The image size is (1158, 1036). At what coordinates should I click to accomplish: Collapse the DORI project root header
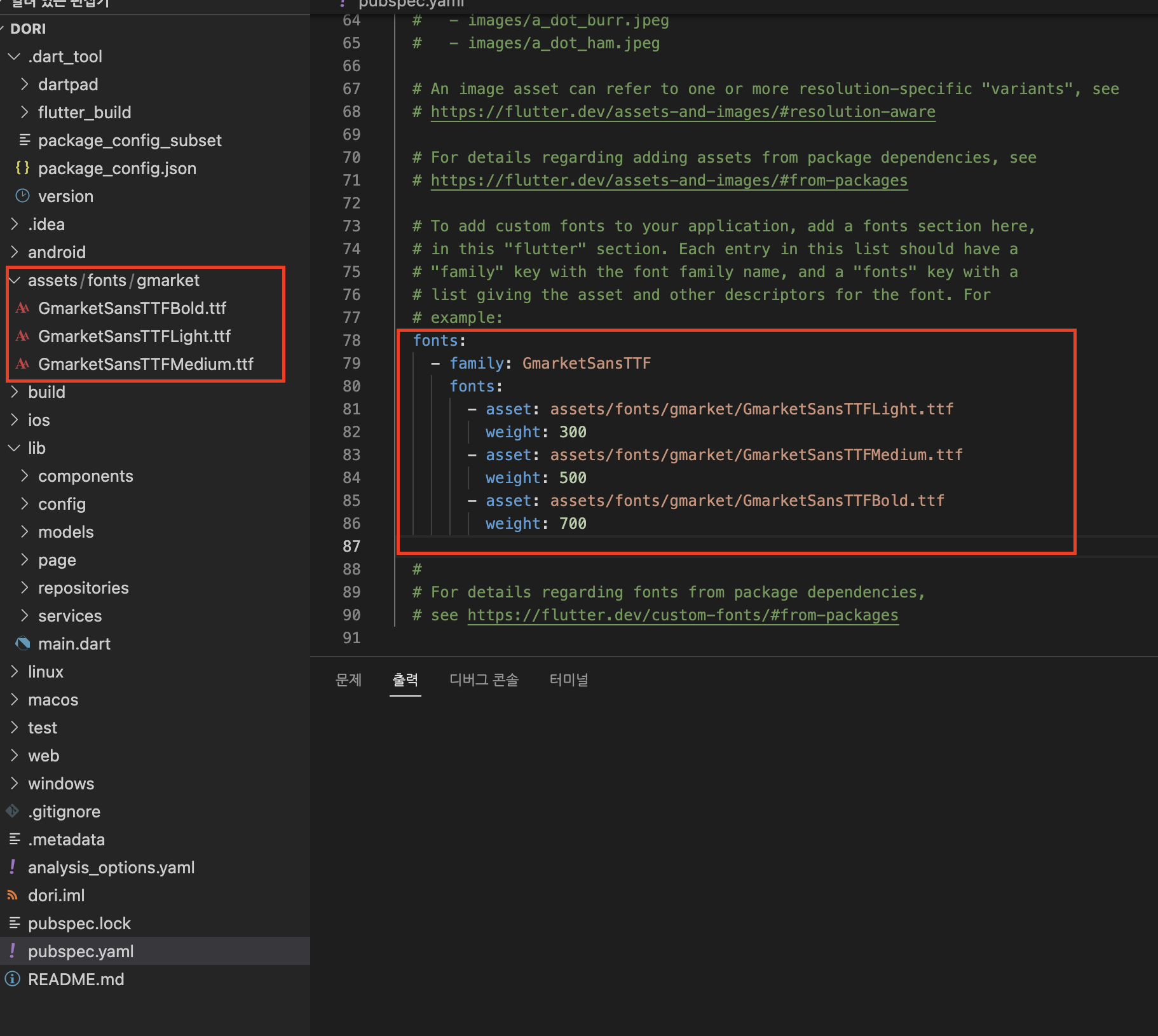point(29,29)
